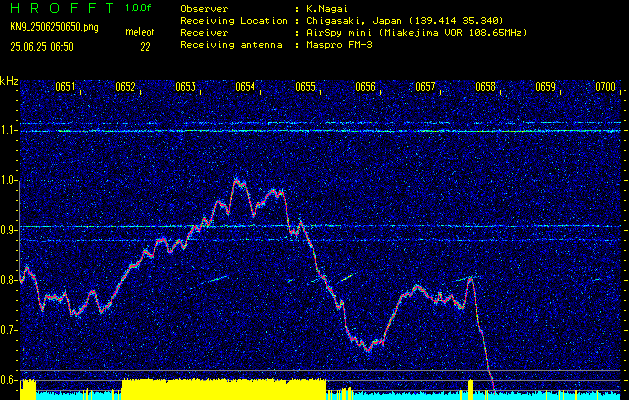Click the HROFFT title text

(x=62, y=8)
